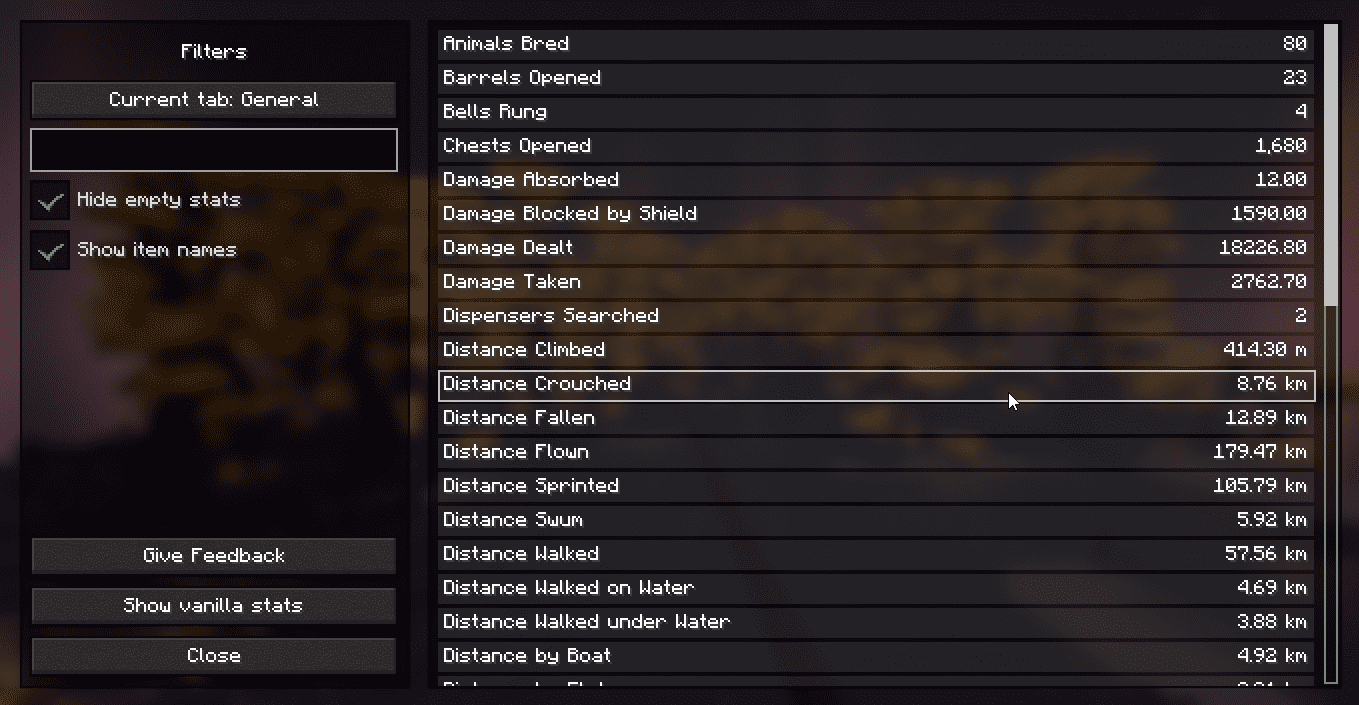Open the Give Feedback button

point(214,556)
